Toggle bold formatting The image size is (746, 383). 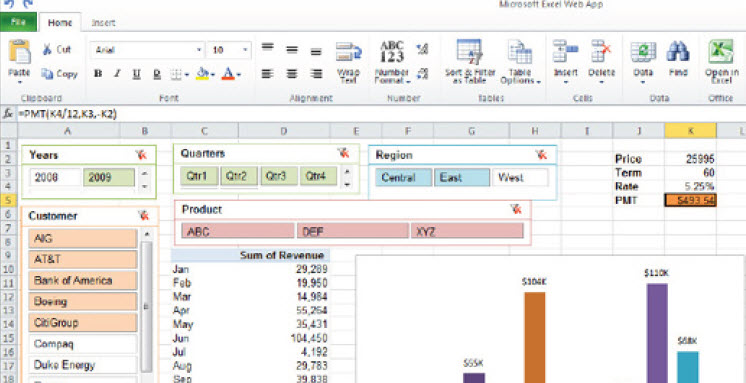pyautogui.click(x=98, y=74)
